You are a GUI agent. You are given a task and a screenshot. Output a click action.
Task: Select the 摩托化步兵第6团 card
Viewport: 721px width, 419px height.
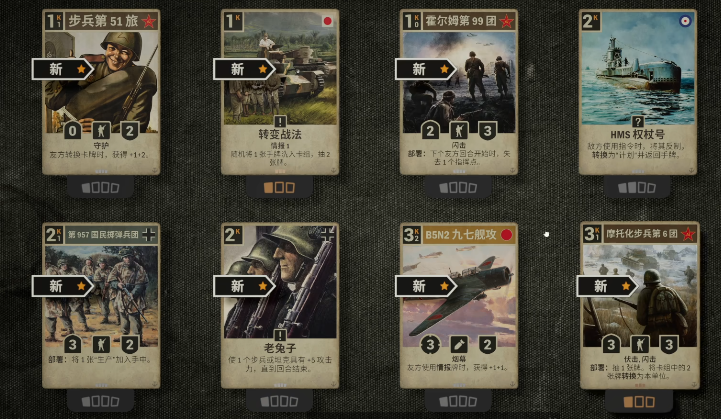click(639, 306)
